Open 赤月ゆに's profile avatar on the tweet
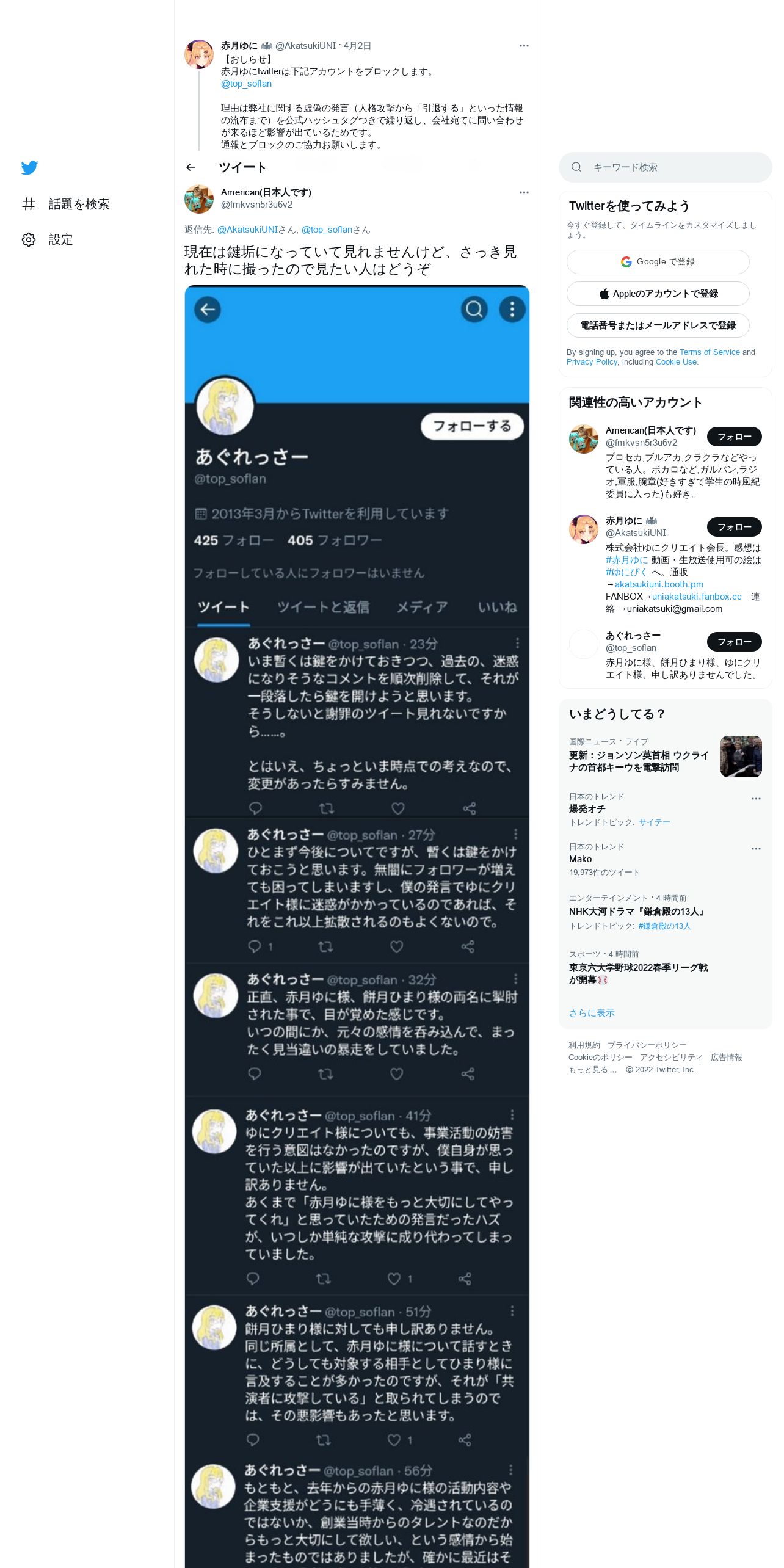 (199, 54)
